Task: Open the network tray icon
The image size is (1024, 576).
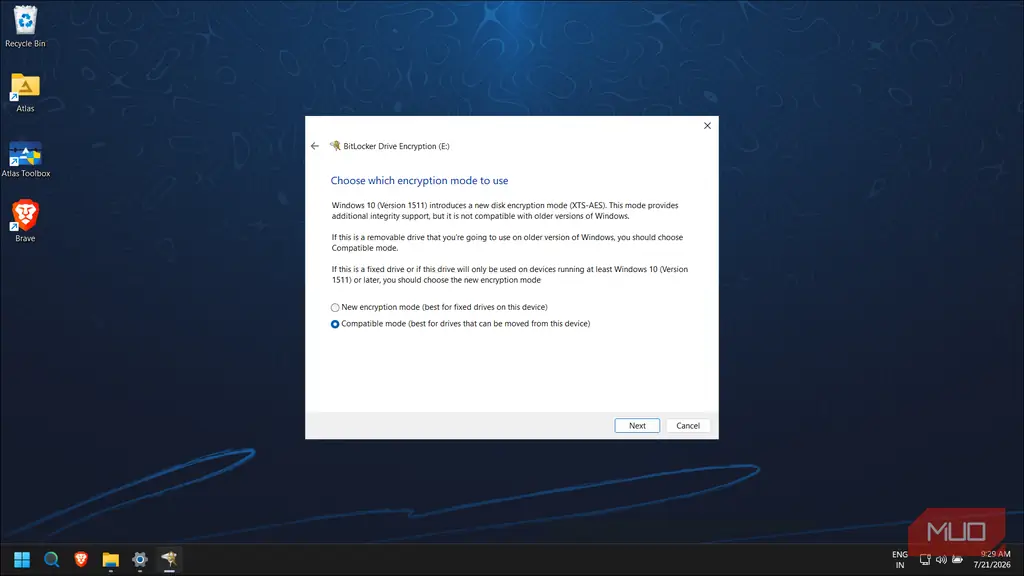Action: (925, 560)
